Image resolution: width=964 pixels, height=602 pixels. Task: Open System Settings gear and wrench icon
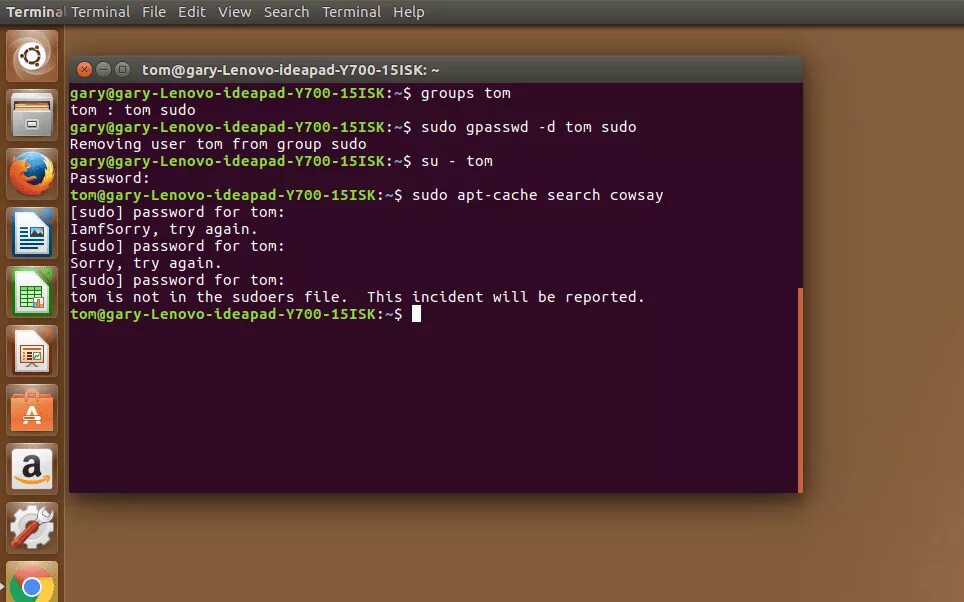click(32, 528)
